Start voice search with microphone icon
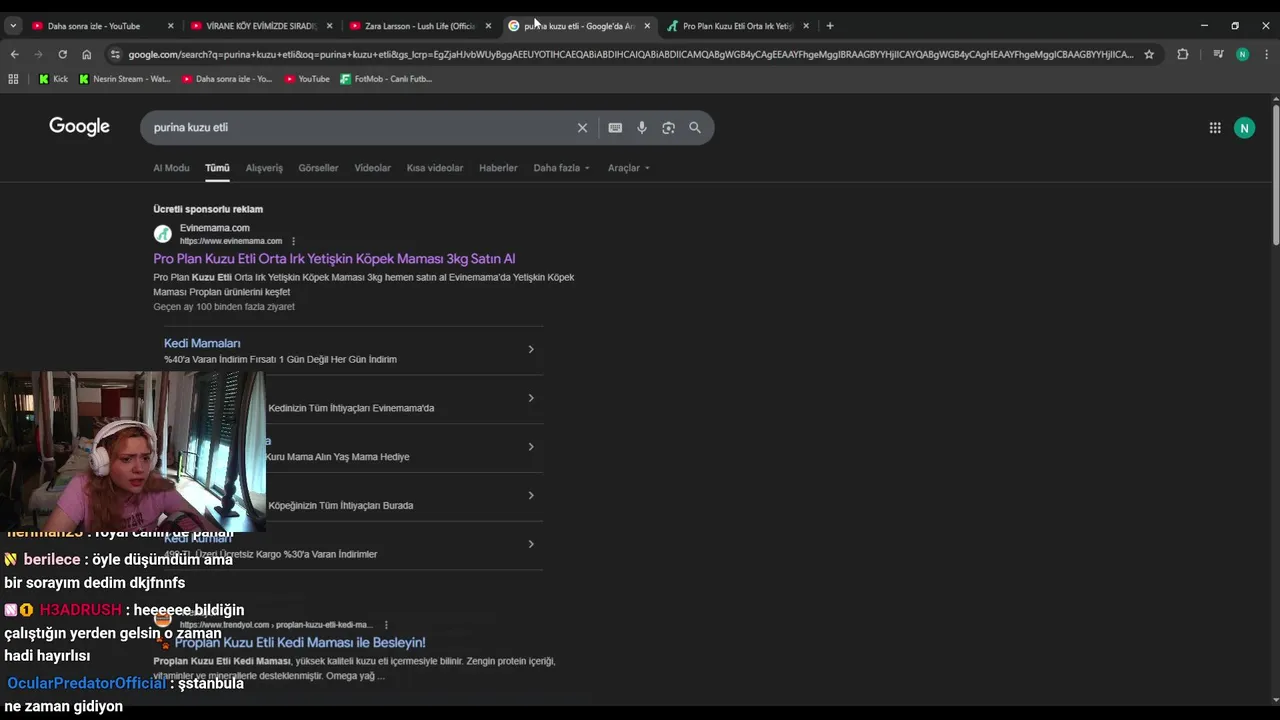 642,128
